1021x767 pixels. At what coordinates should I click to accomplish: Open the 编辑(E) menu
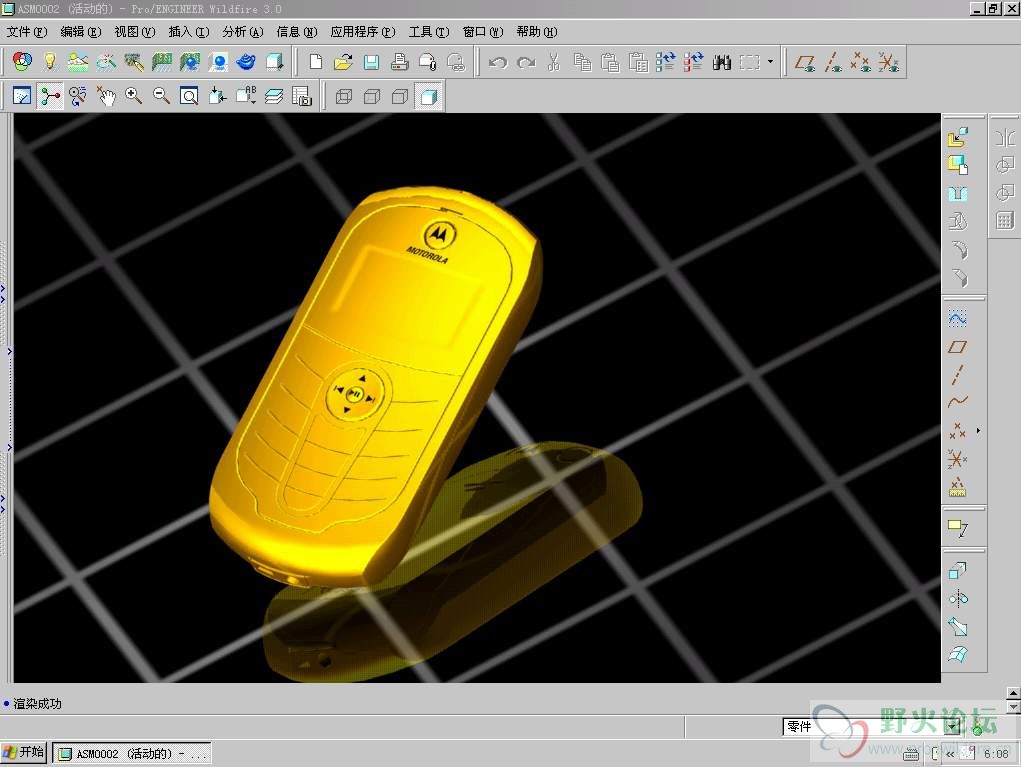(x=81, y=31)
